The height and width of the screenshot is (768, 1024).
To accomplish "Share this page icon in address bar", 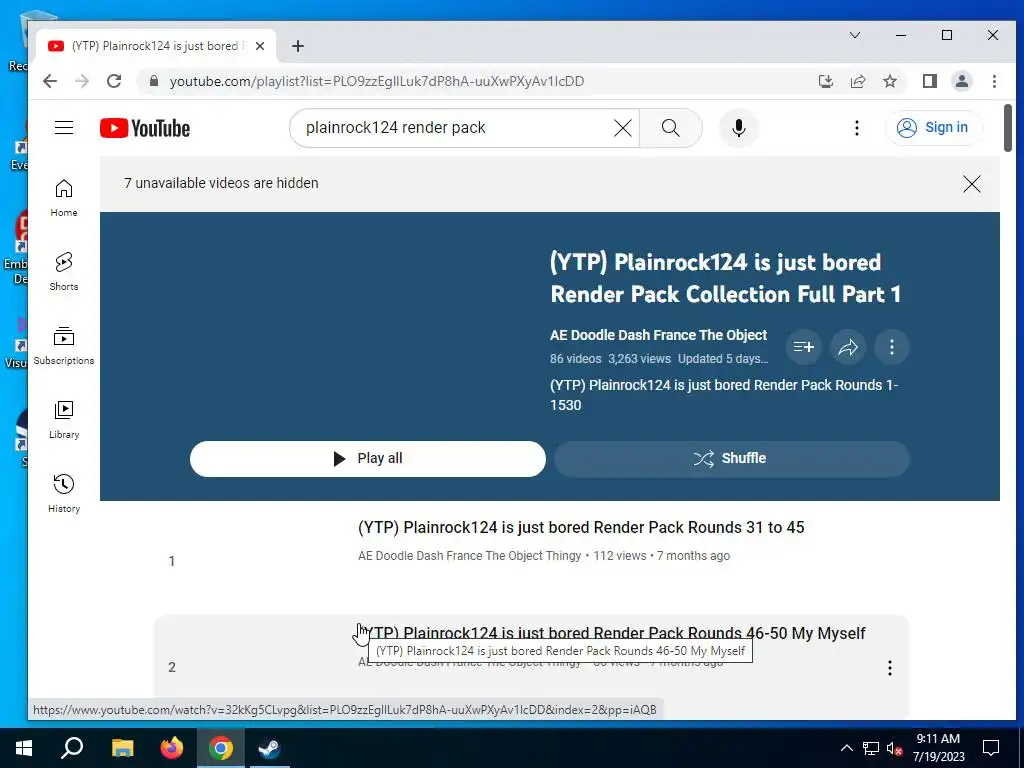I will pos(857,81).
